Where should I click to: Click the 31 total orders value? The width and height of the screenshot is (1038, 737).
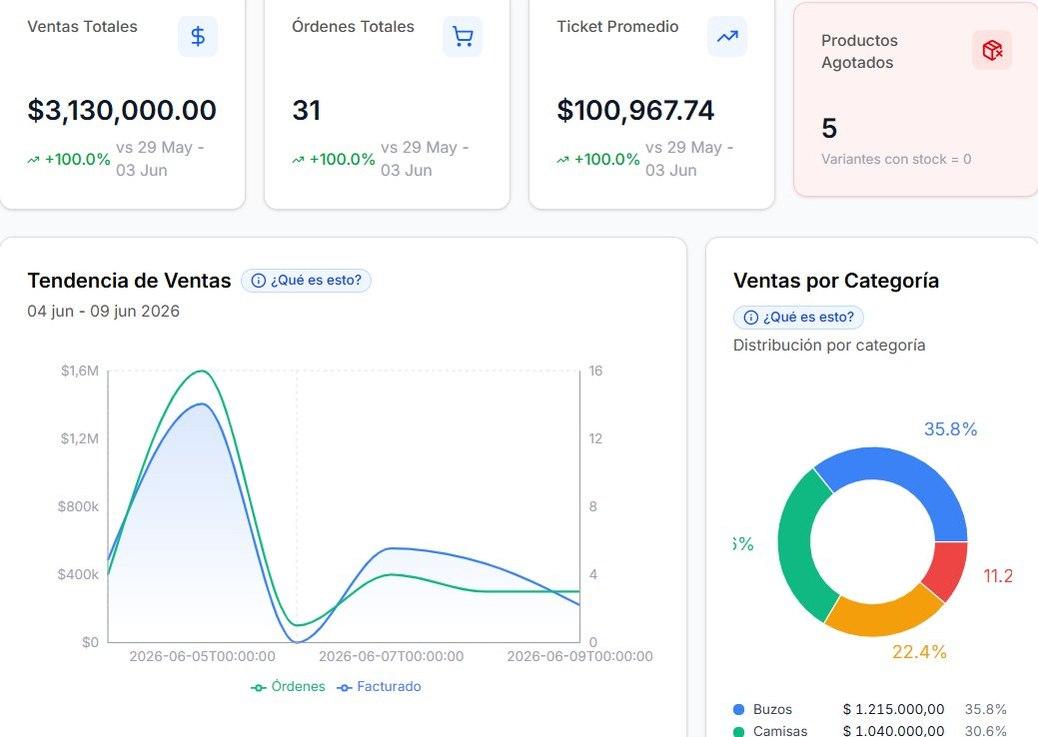[307, 110]
